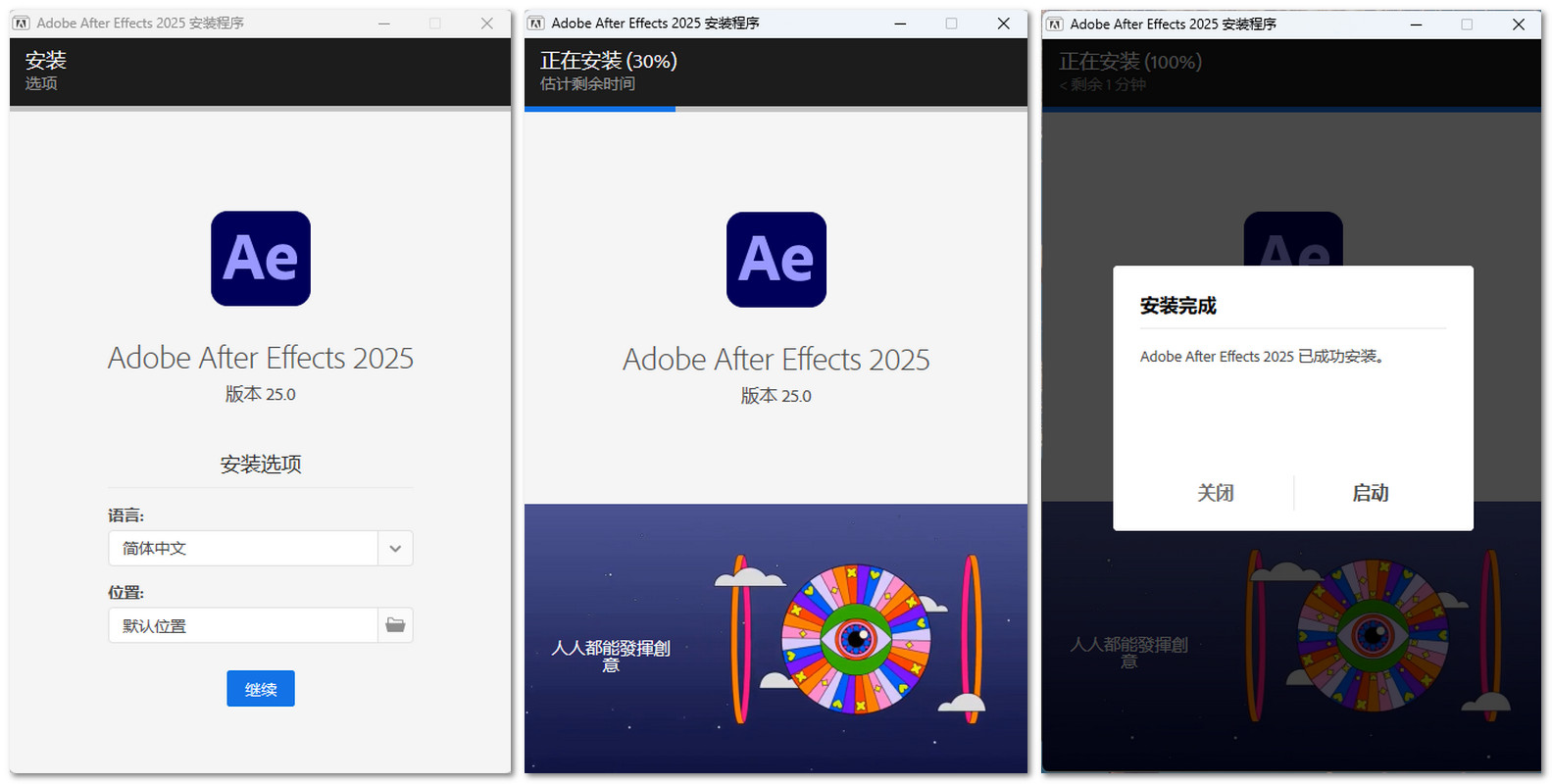The height and width of the screenshot is (784, 1552).
Task: Click the colorful eye wheel artwork in 30% window
Action: [856, 639]
